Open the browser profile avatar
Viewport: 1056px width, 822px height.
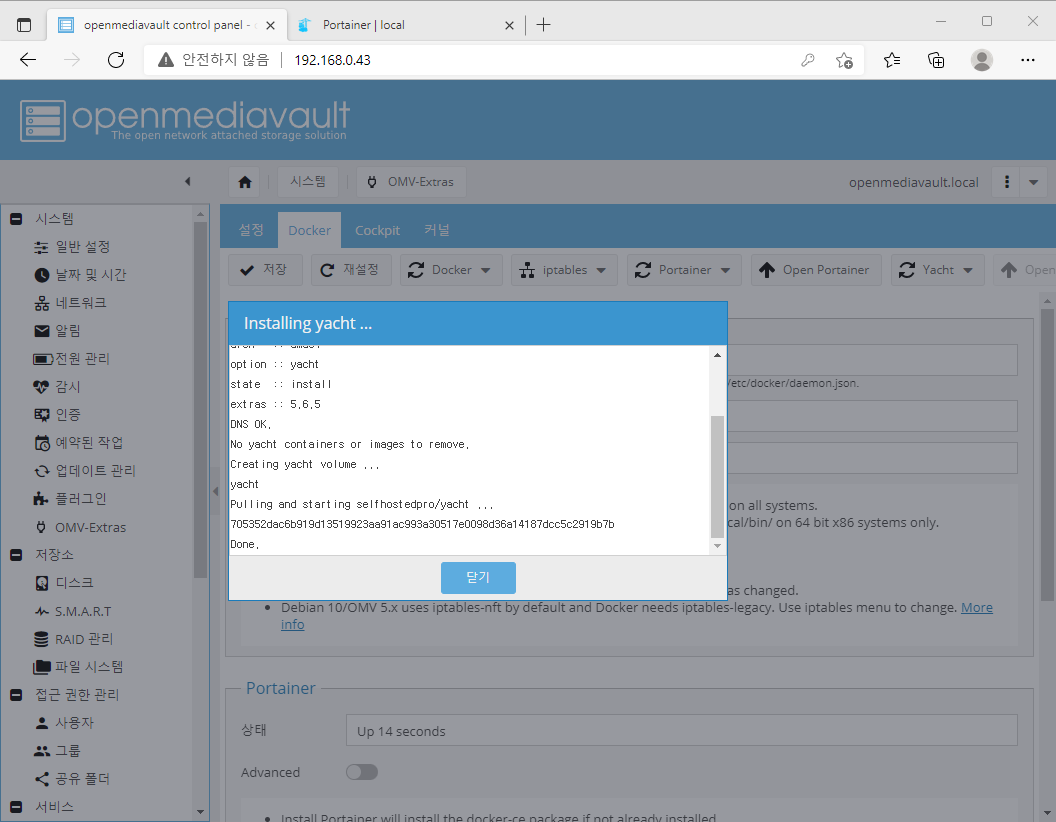click(982, 60)
